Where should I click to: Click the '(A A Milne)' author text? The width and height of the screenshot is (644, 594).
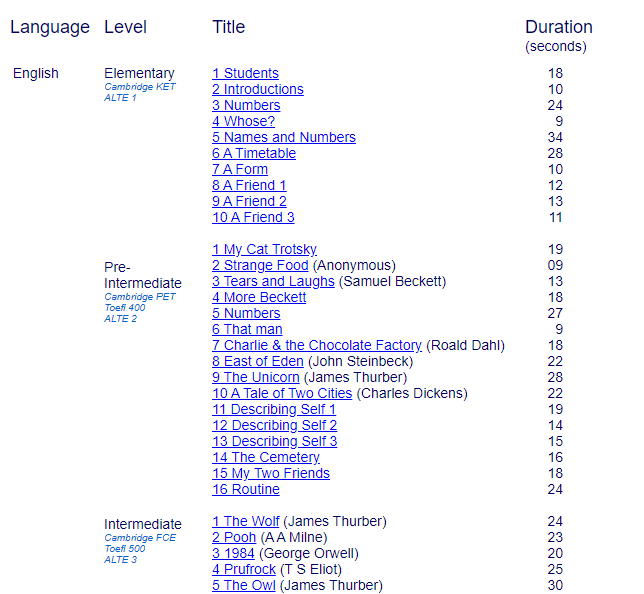click(294, 538)
